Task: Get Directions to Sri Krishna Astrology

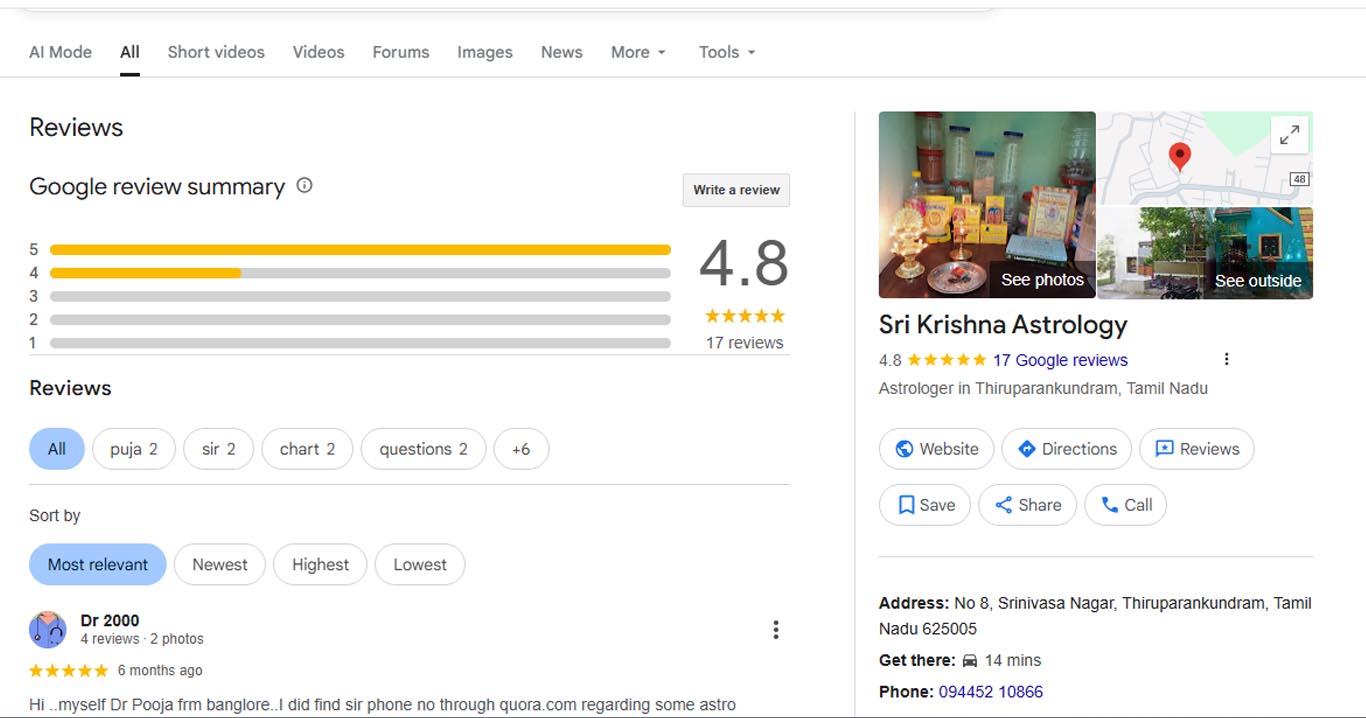Action: coord(1066,449)
